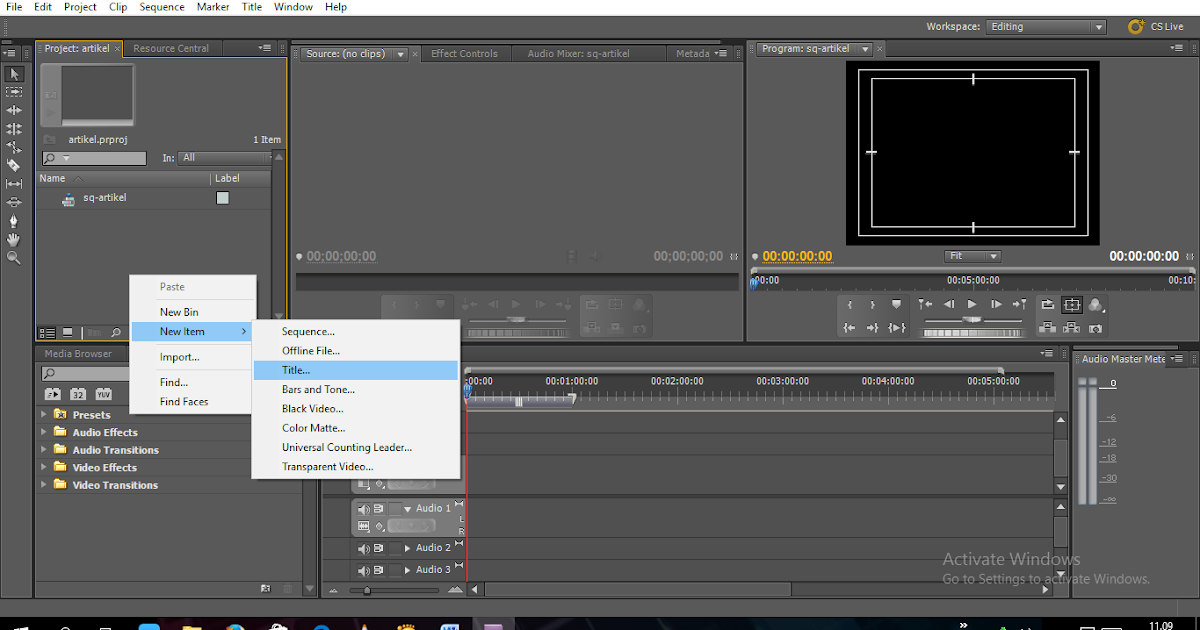Click the CS Live button
The image size is (1200, 630).
click(1156, 27)
